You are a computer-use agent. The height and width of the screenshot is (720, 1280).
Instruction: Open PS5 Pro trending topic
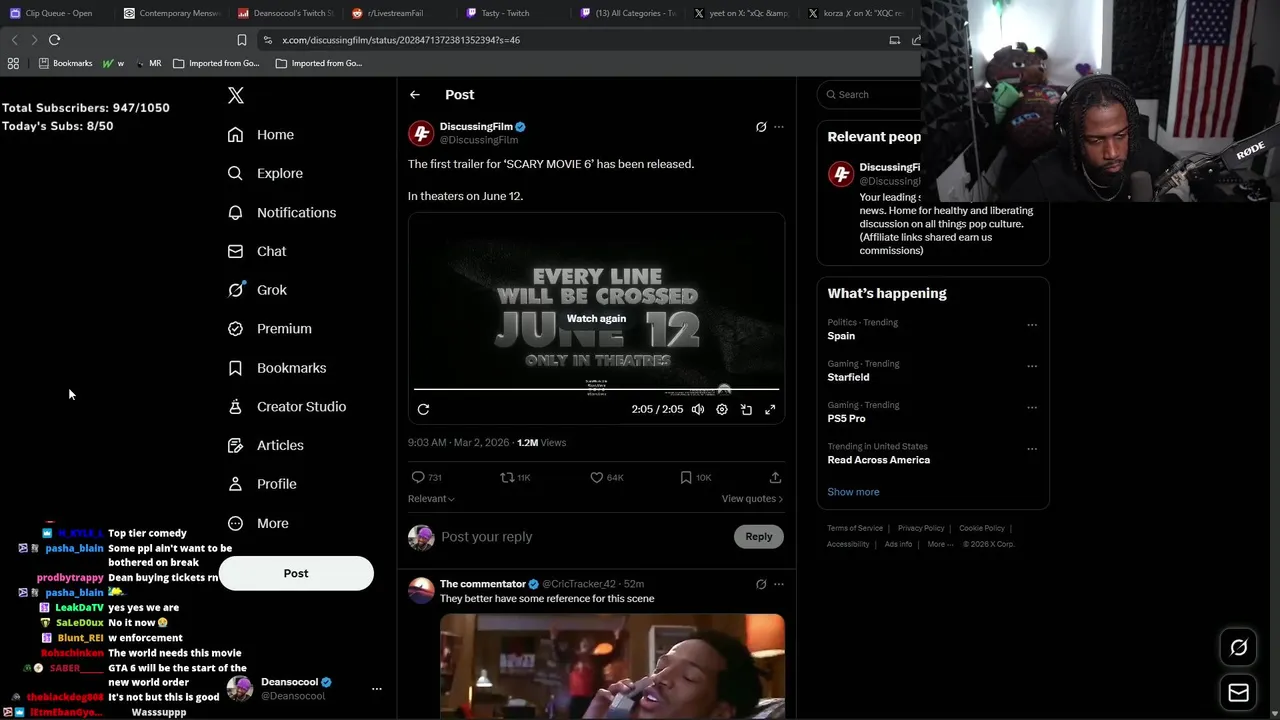(x=846, y=419)
